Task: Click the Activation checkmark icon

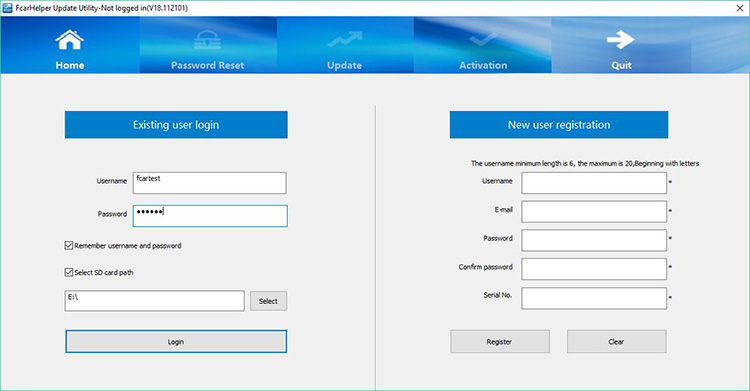Action: click(483, 40)
